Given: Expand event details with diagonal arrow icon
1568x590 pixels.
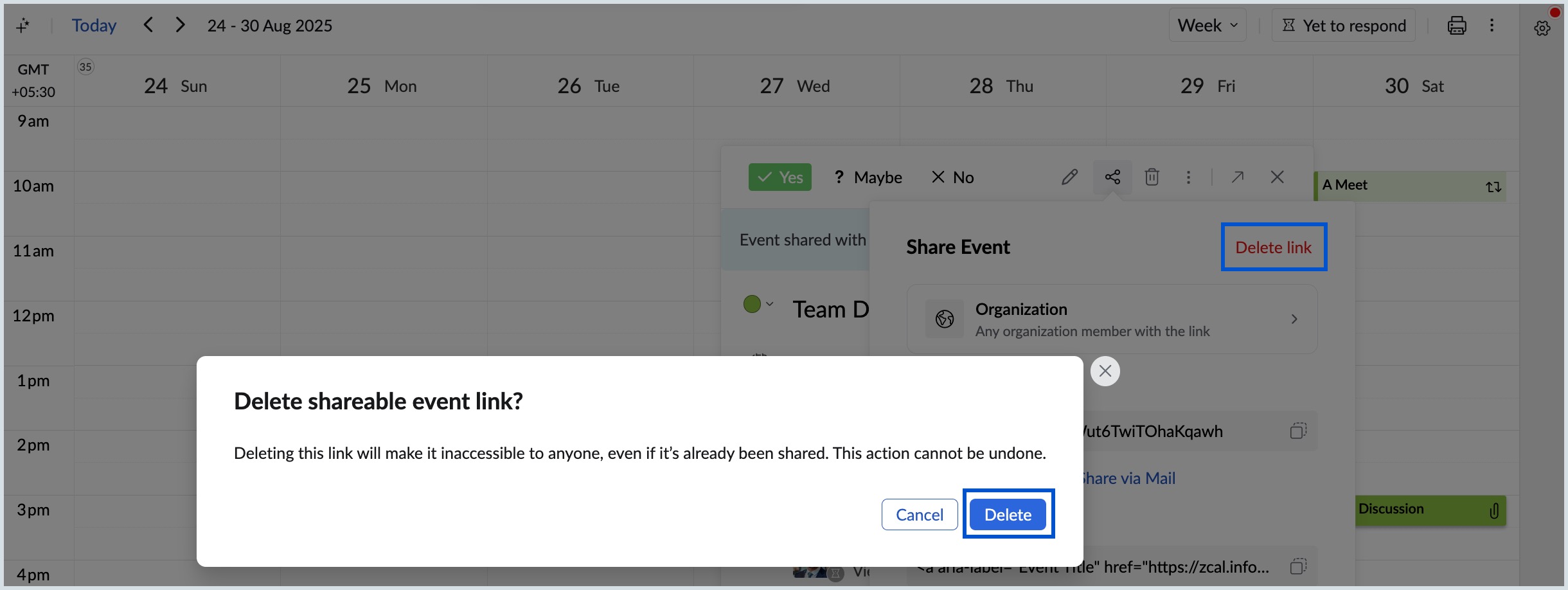Looking at the screenshot, I should point(1237,177).
